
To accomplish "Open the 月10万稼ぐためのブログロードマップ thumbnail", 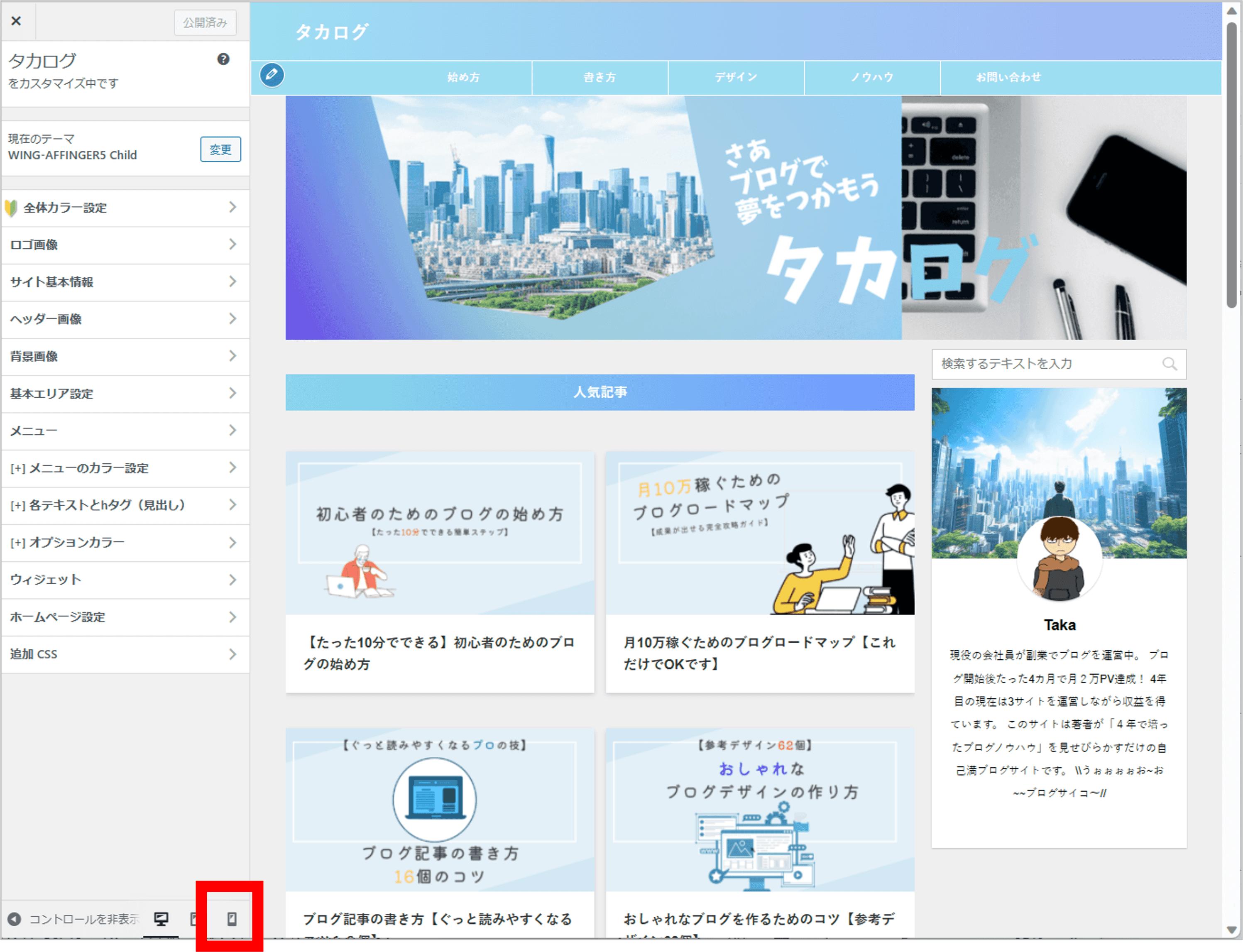I will [x=760, y=533].
